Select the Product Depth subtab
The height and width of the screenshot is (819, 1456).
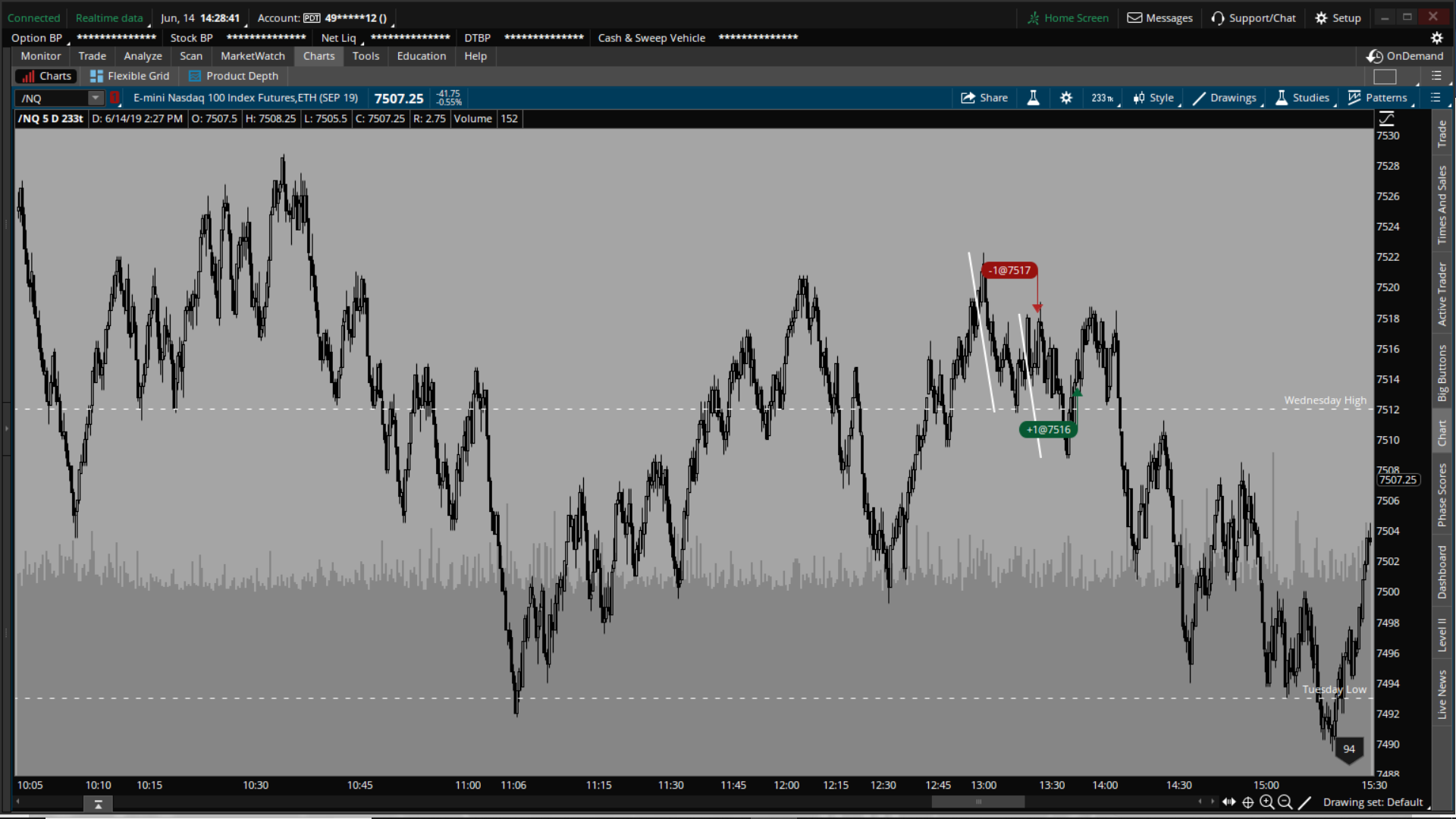pos(234,76)
